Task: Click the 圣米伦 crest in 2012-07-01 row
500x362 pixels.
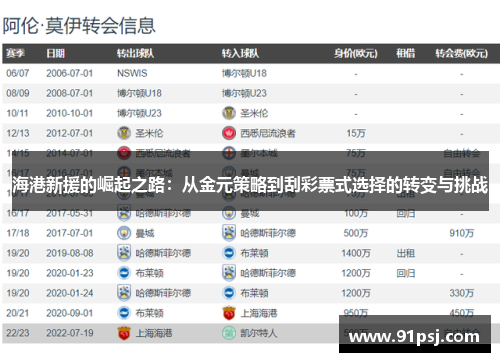Action: 124,133
